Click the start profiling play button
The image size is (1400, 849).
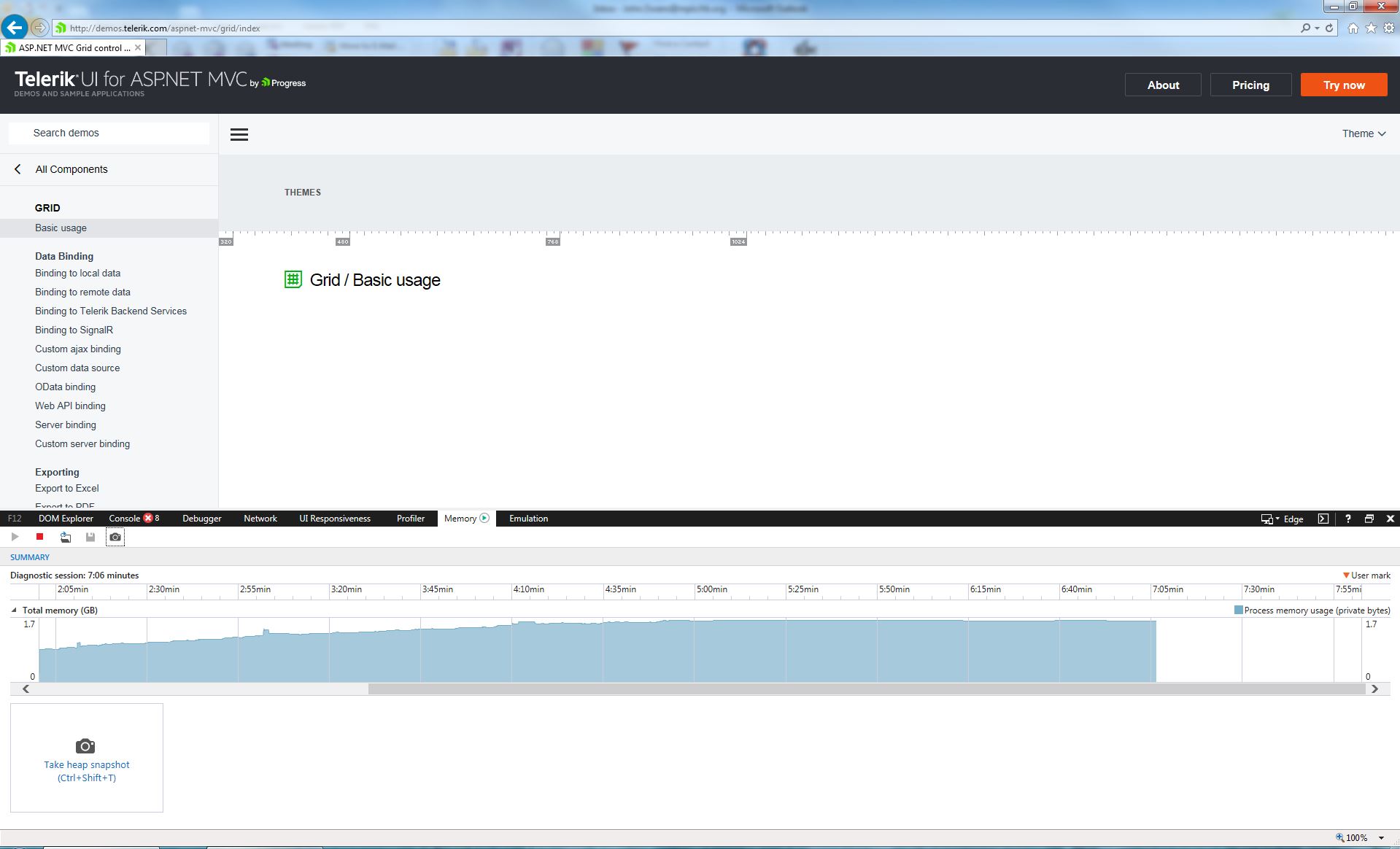pos(15,537)
